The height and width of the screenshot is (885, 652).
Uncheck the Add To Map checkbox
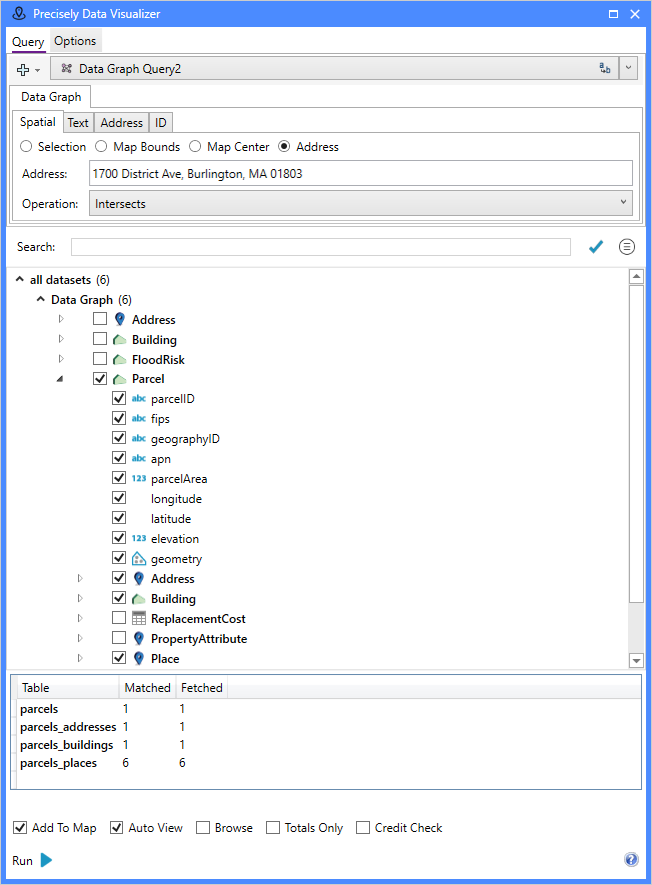(x=20, y=827)
